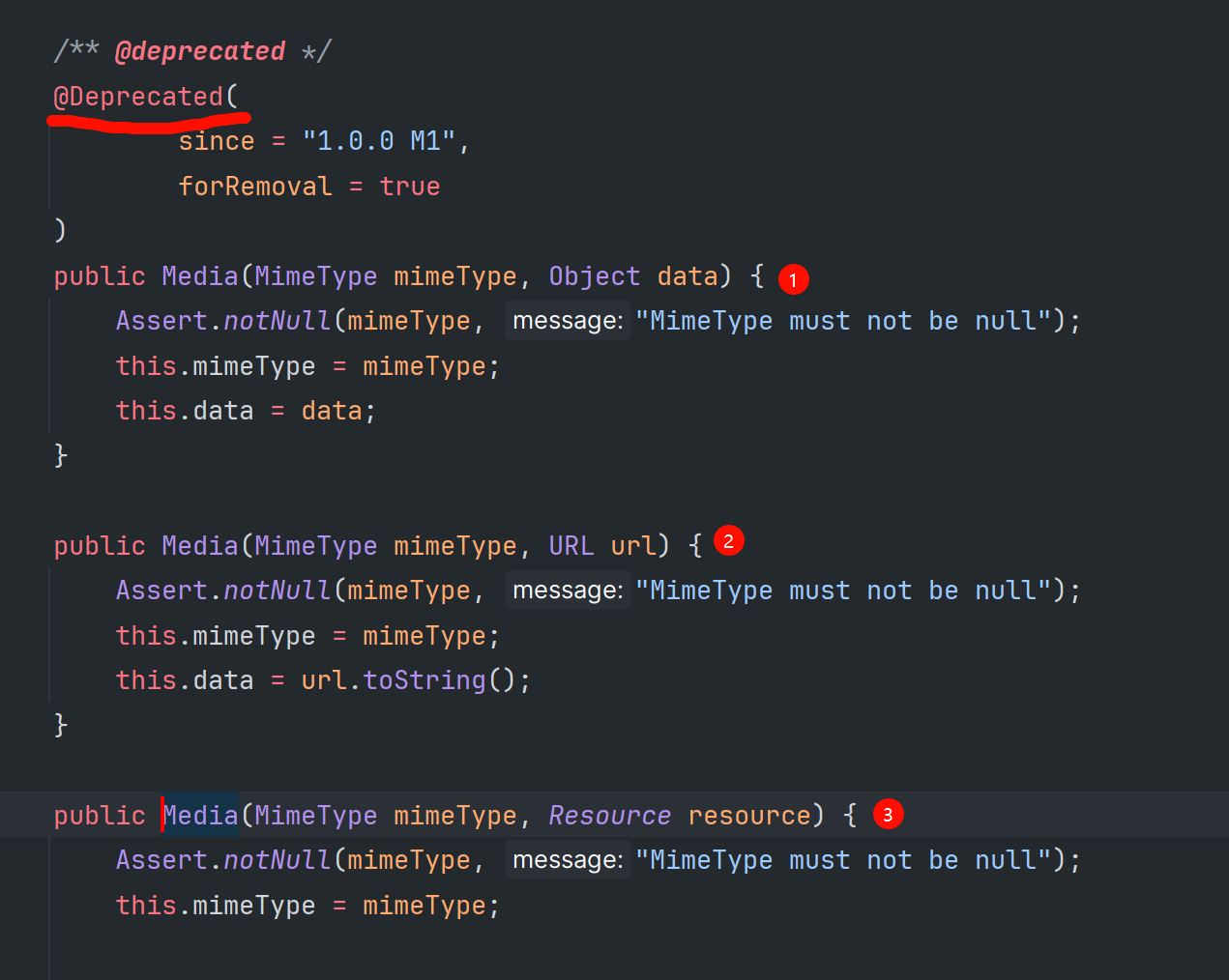Viewport: 1229px width, 980px height.
Task: Click the true value after forRemoval
Action: [409, 186]
